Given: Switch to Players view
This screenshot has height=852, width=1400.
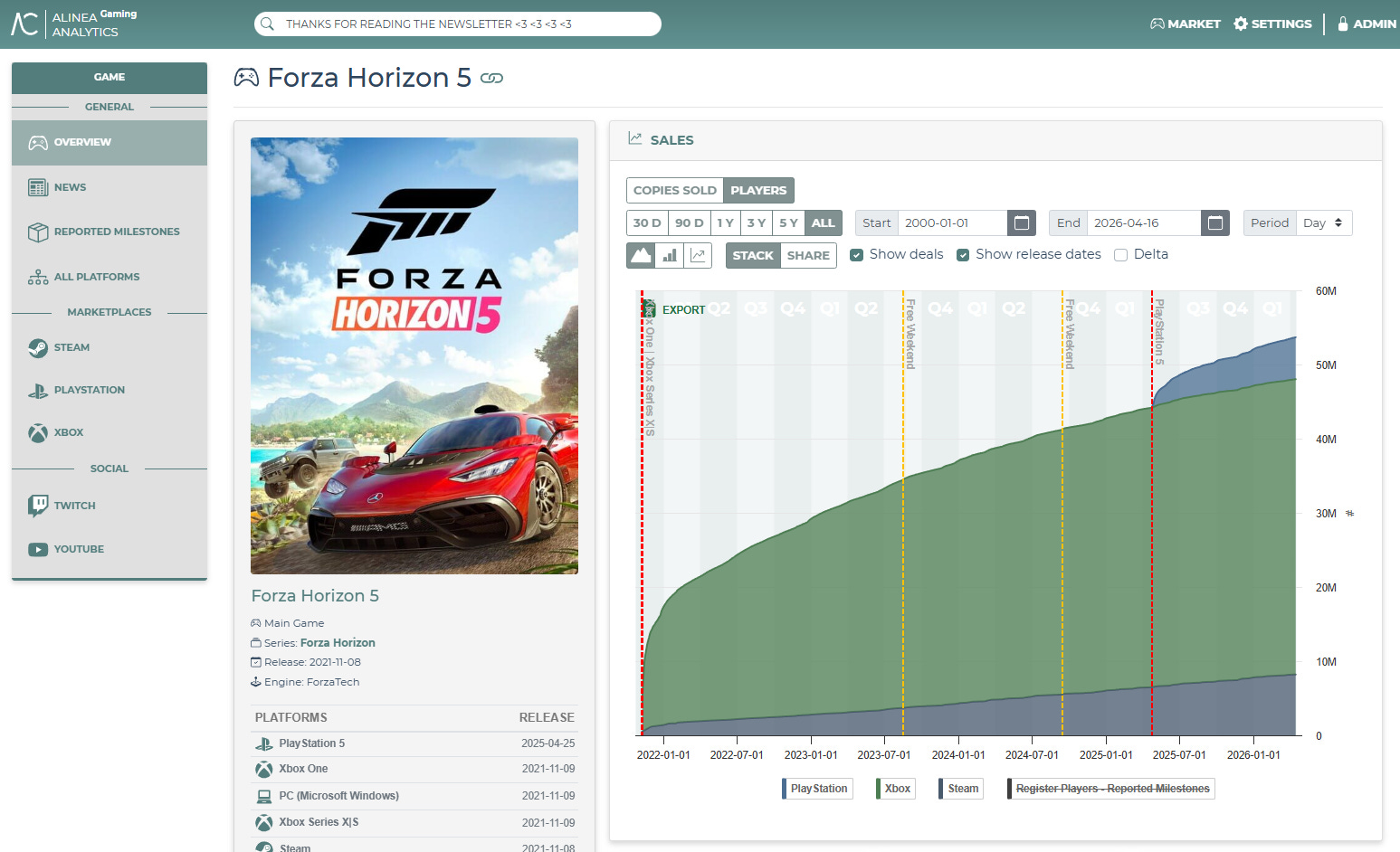Looking at the screenshot, I should click(758, 190).
